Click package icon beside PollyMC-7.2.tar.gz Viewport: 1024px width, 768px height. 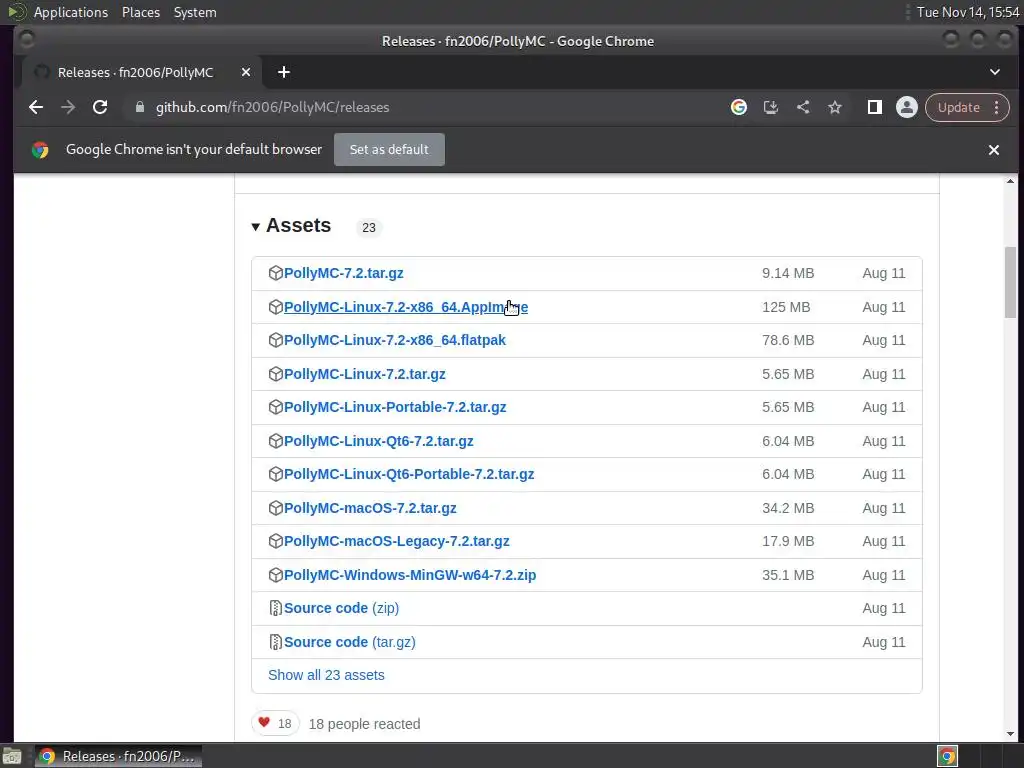click(x=275, y=273)
